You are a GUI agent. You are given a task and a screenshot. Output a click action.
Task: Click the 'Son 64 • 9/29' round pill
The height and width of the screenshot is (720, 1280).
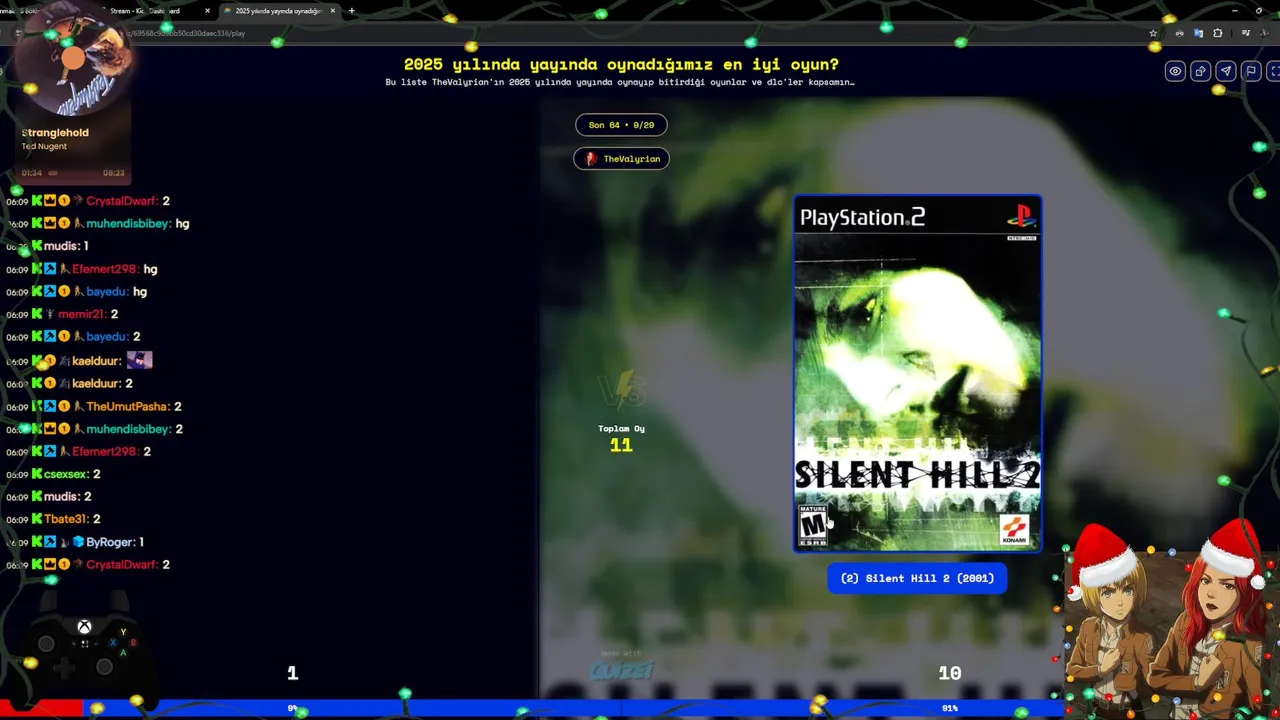[621, 125]
